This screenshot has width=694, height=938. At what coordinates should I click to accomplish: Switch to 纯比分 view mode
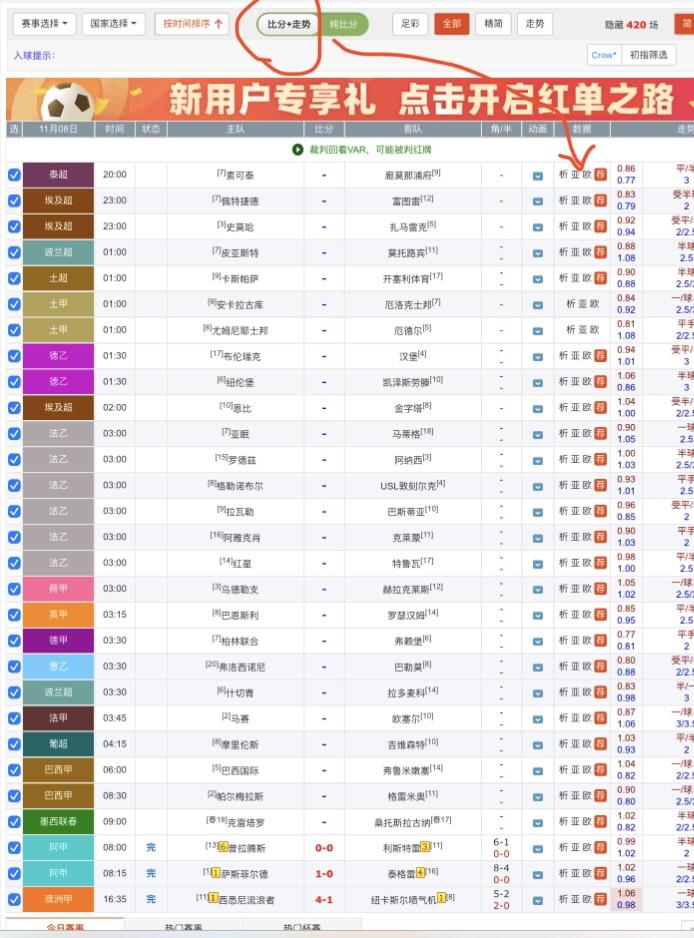(343, 24)
